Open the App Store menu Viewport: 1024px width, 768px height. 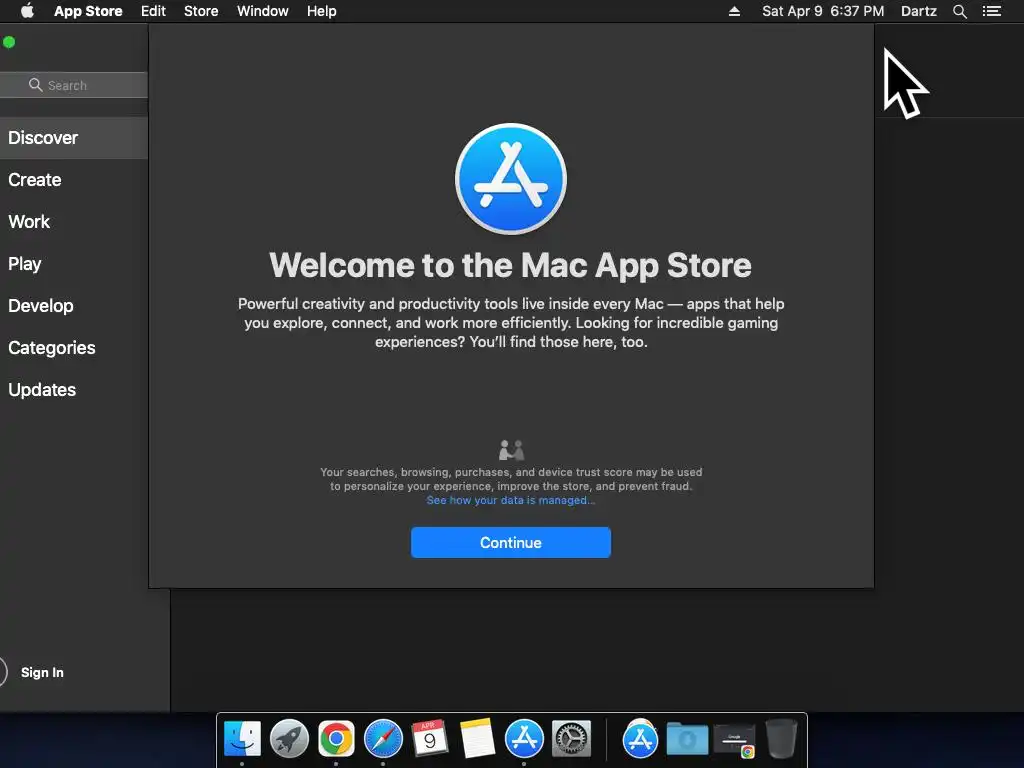tap(88, 11)
